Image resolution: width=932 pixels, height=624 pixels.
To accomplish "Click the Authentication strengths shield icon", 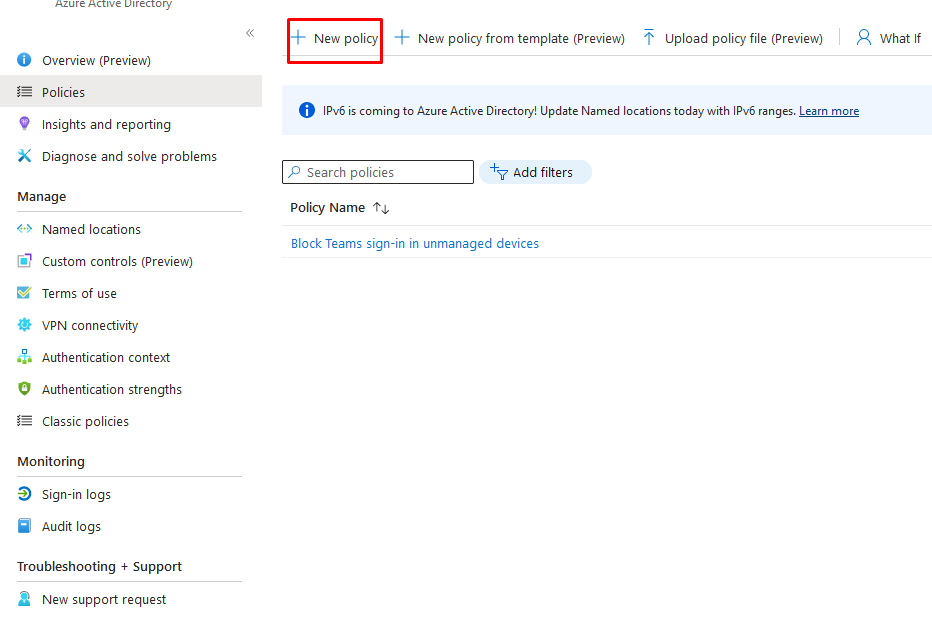I will point(24,389).
